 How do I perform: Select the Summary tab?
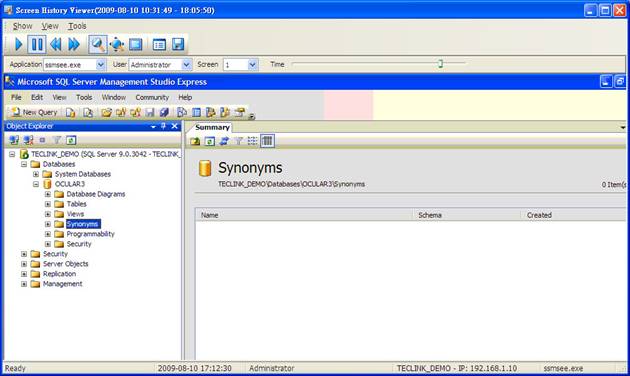tap(212, 127)
